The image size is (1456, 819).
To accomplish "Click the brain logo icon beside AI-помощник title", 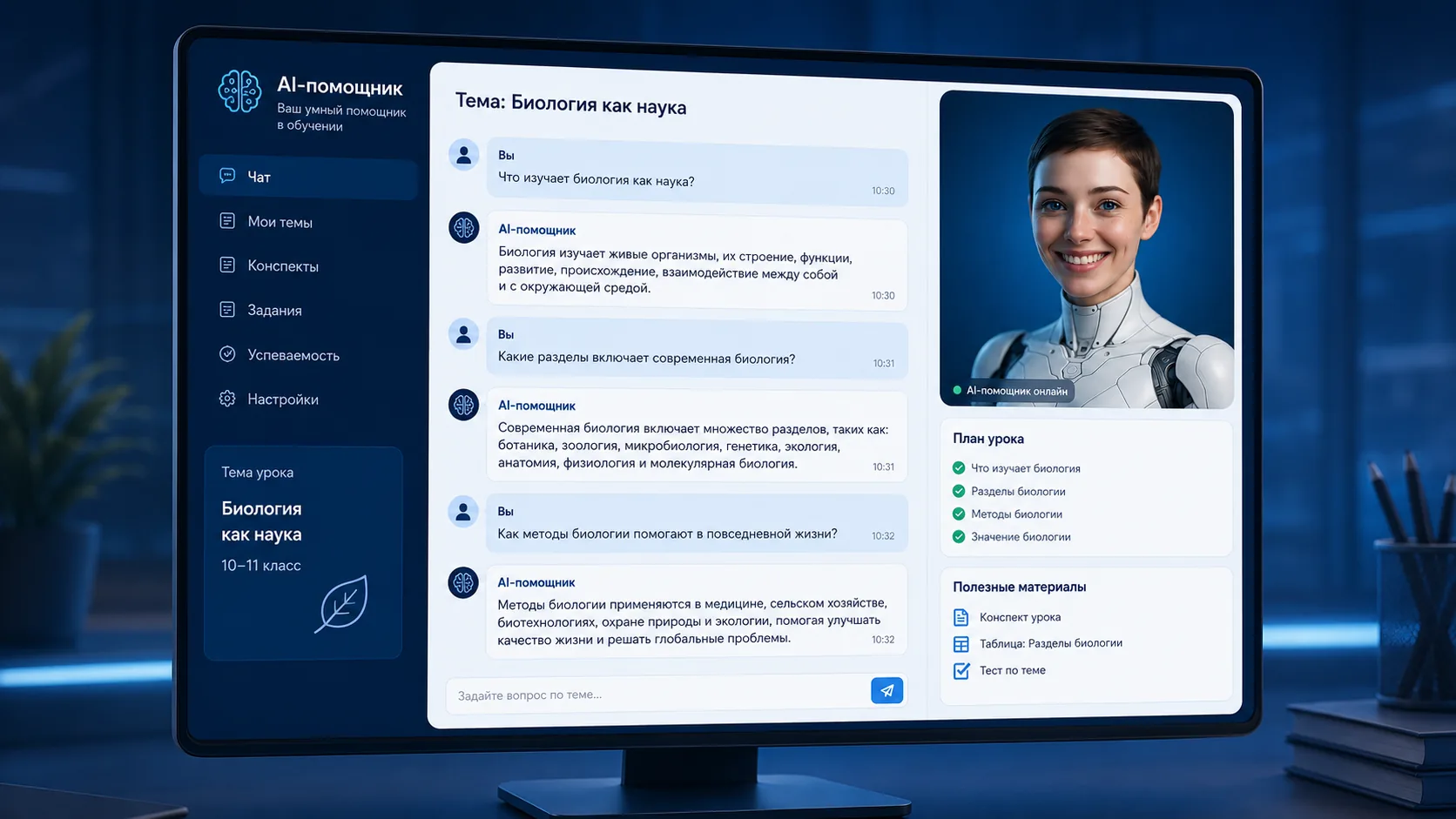I will [x=239, y=91].
